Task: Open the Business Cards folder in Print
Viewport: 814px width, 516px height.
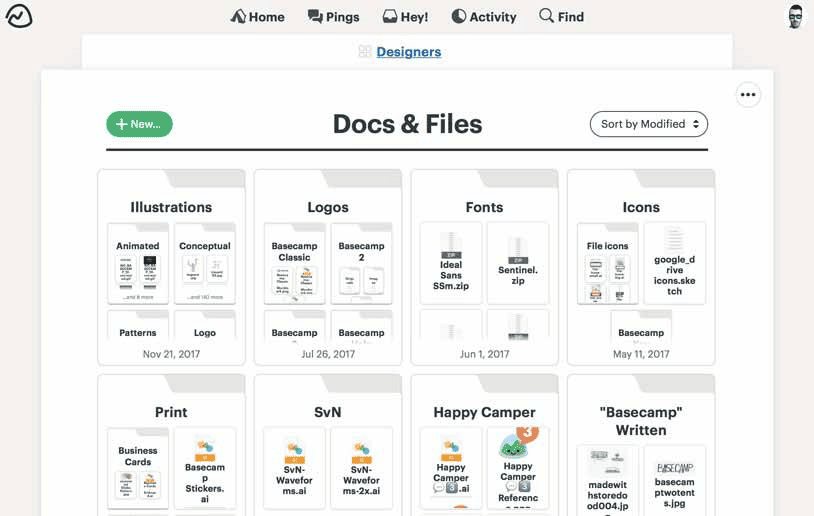Action: tap(138, 468)
